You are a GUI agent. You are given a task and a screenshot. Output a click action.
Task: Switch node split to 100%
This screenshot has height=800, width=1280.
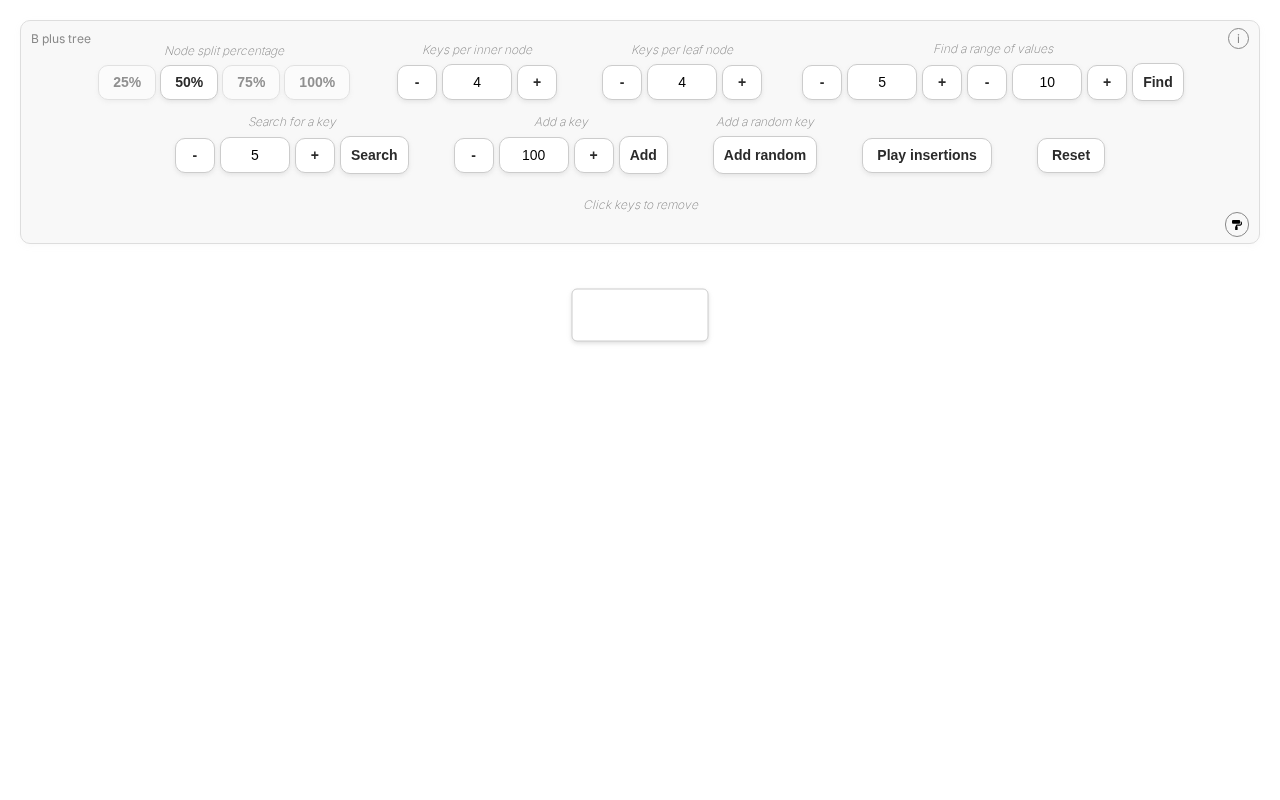click(317, 82)
